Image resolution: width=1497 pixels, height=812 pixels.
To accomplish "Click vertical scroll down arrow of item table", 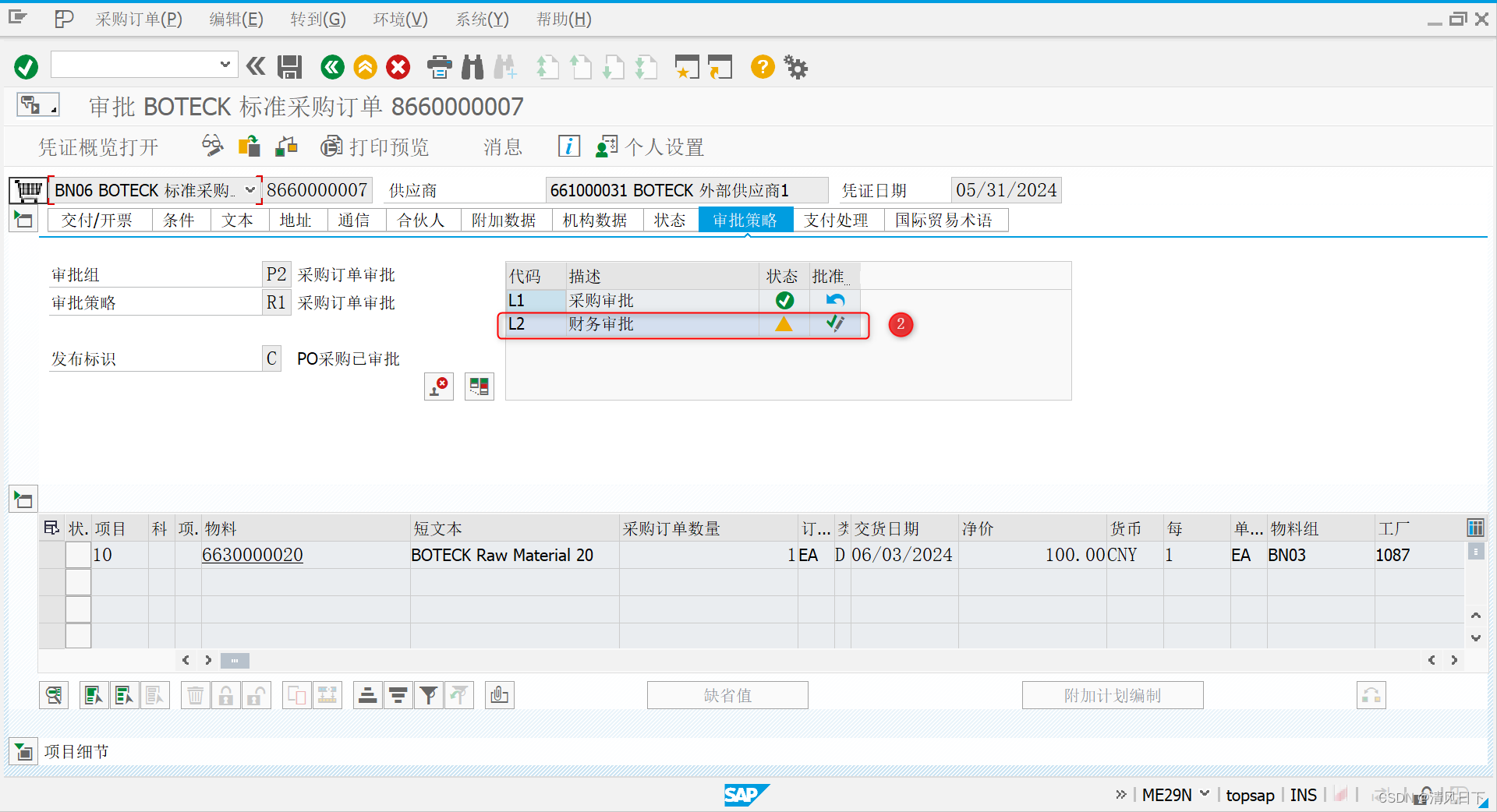I will point(1475,637).
